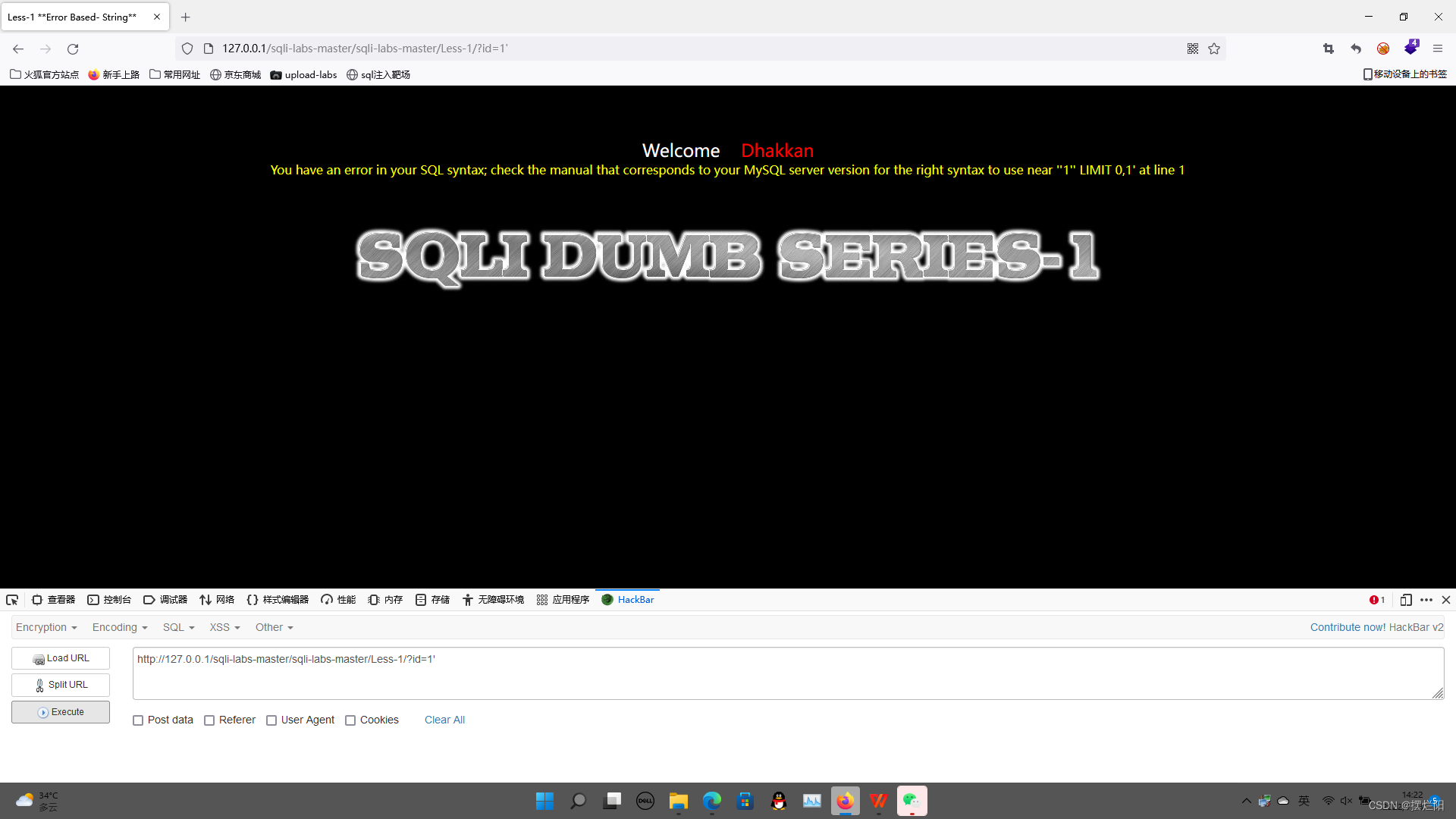Open Microsoft Edge from the taskbar

coord(711,801)
